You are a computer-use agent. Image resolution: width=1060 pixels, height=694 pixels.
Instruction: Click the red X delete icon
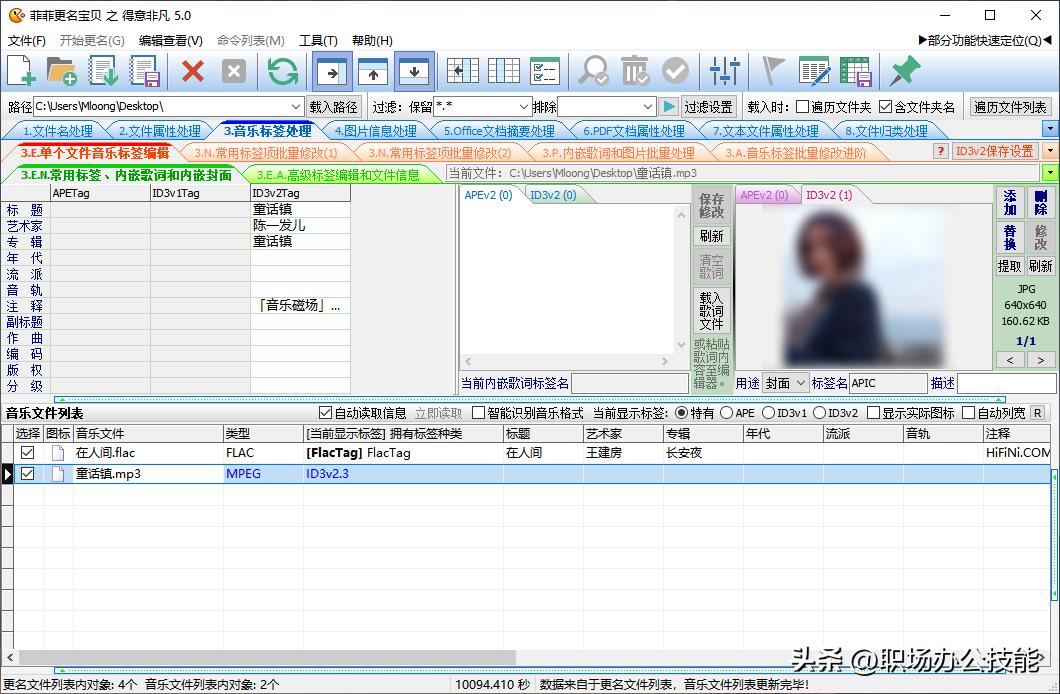(x=193, y=71)
